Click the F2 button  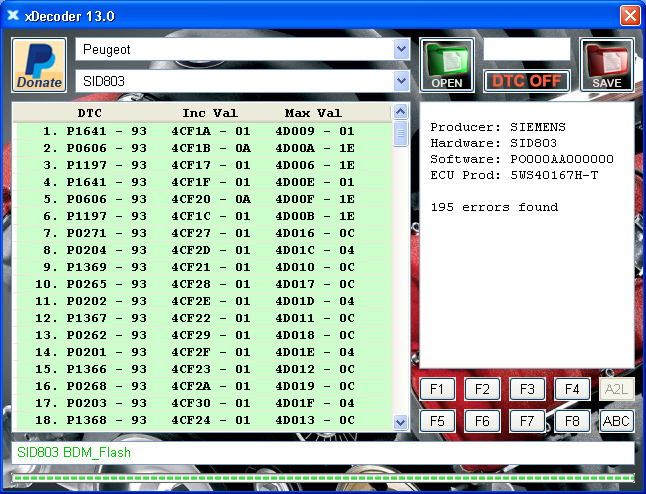coord(482,389)
